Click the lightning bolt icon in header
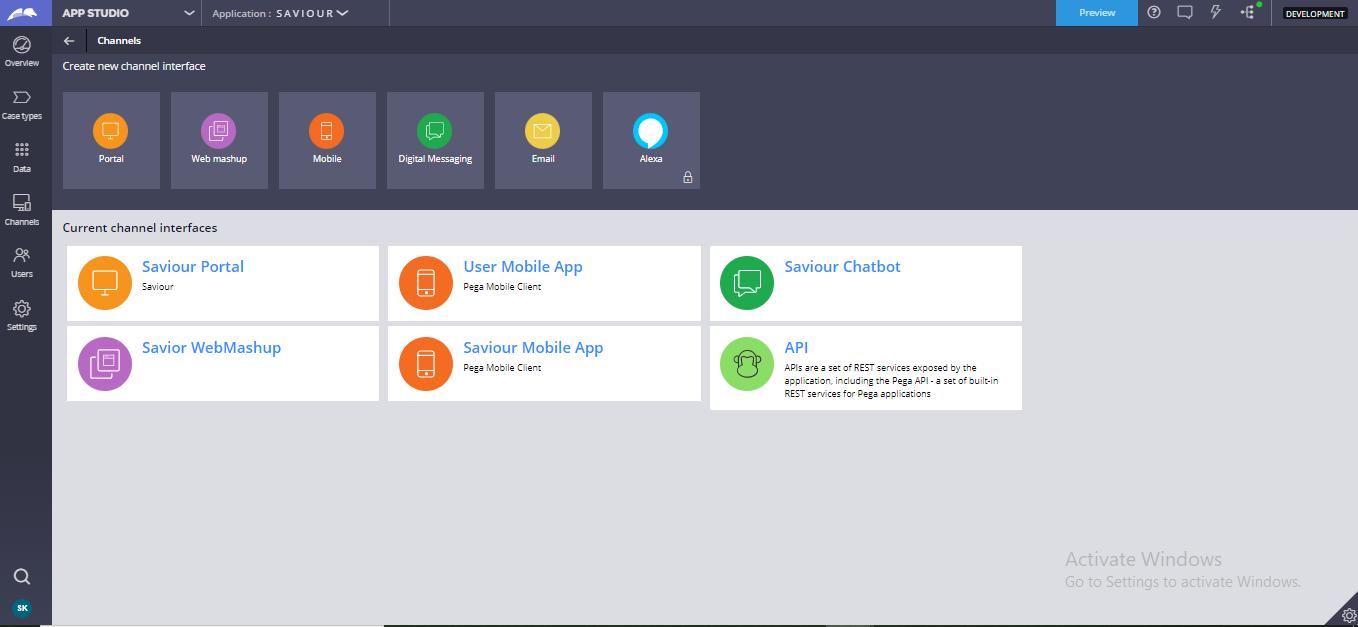1358x627 pixels. click(1216, 13)
